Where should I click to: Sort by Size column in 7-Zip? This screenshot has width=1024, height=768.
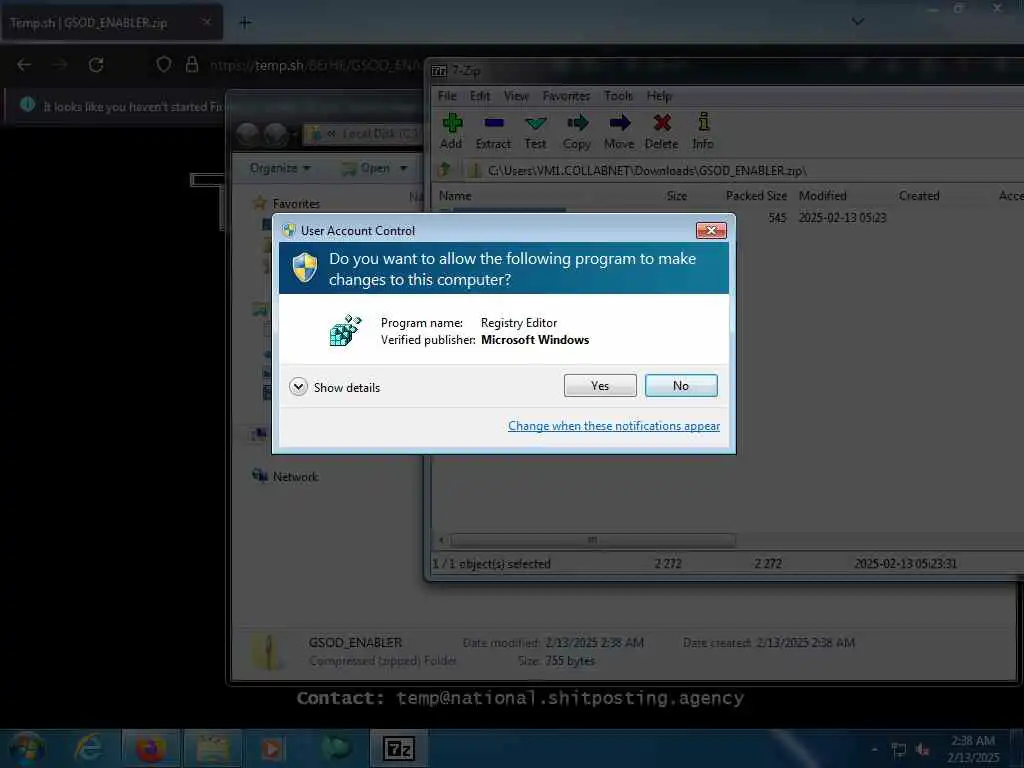(x=677, y=196)
